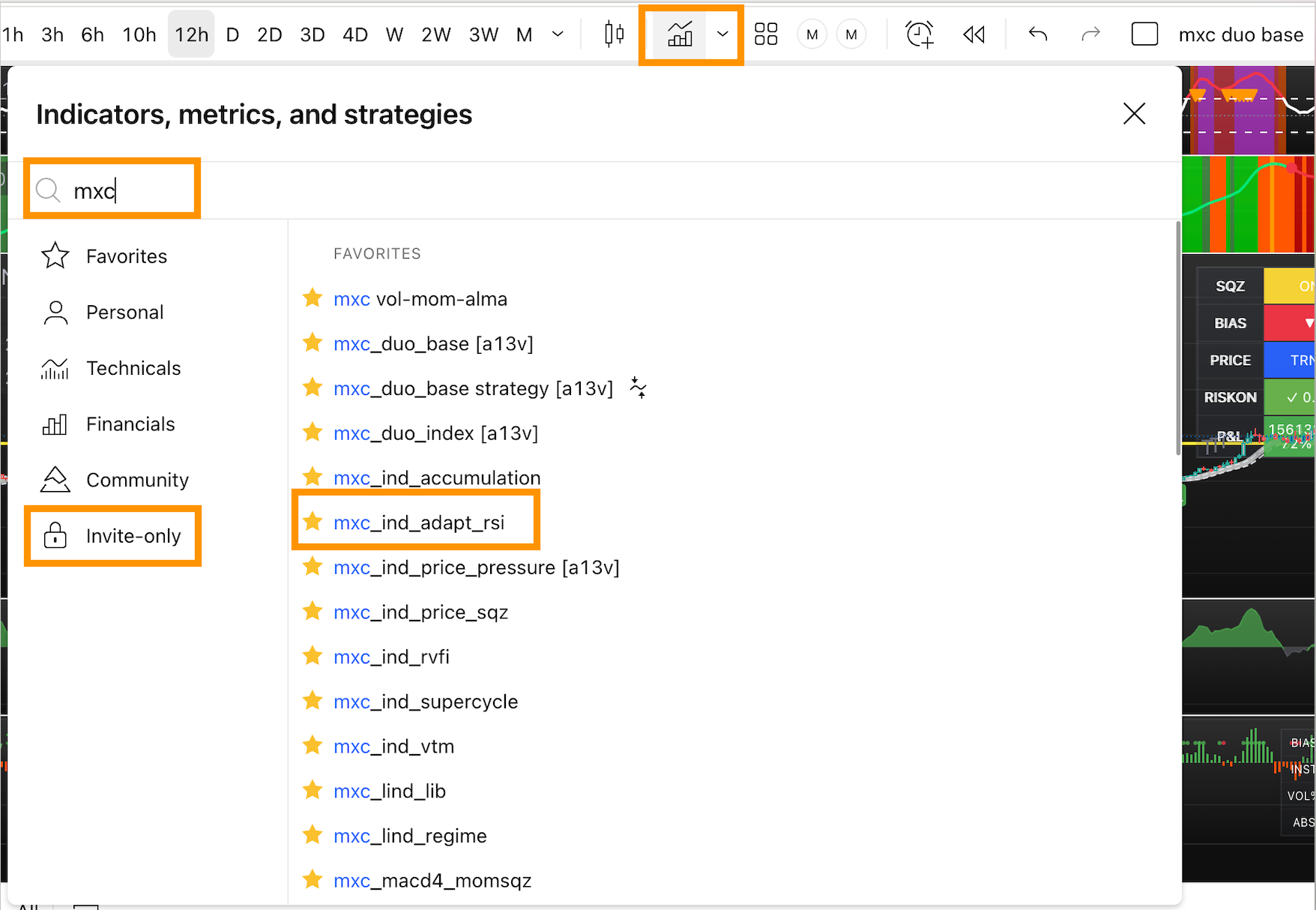Unfavorite mxc_ind_accumulation star
The height and width of the screenshot is (910, 1316).
coord(313,477)
